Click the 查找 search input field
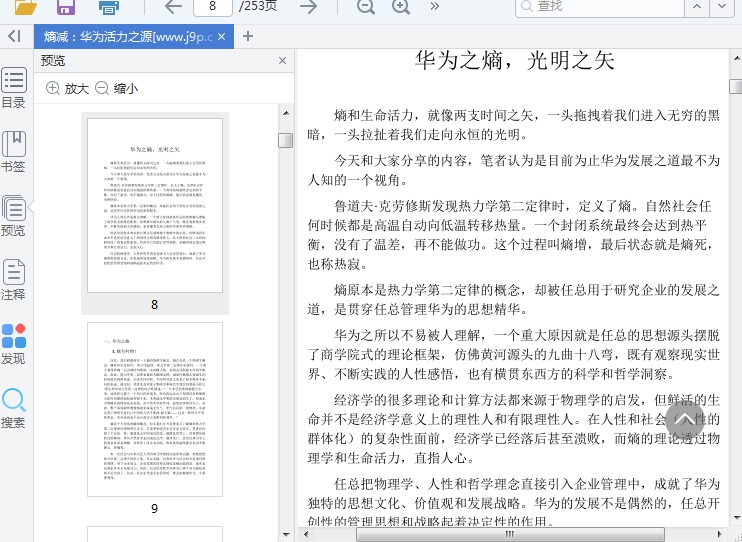Image resolution: width=742 pixels, height=542 pixels. click(600, 7)
